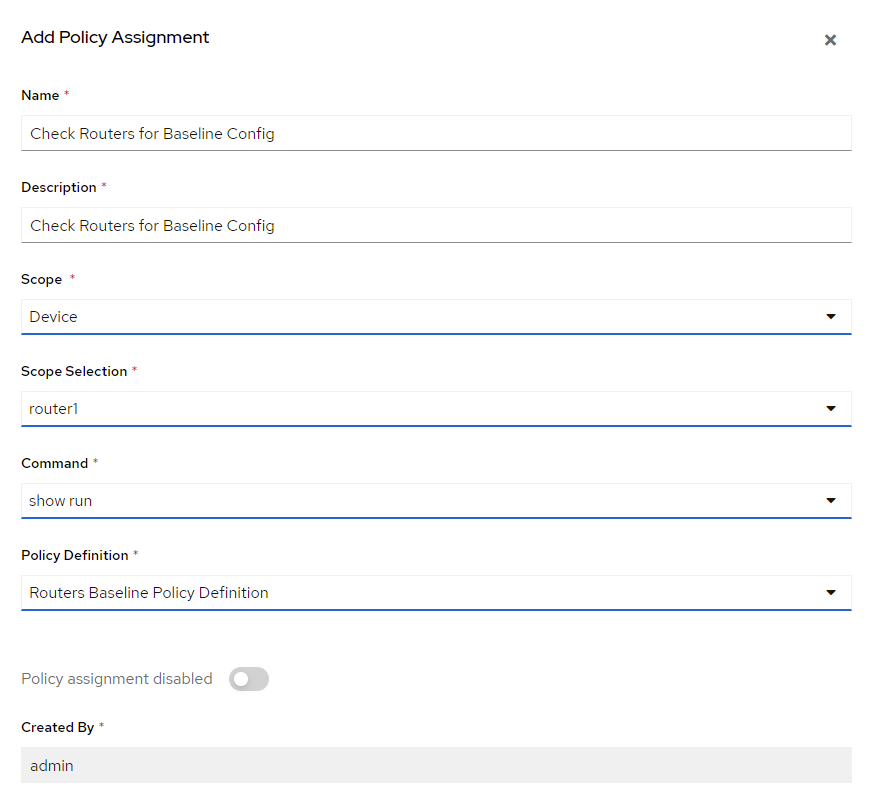Open the Scope Selection dropdown showing router1
The width and height of the screenshot is (869, 797).
tap(436, 409)
